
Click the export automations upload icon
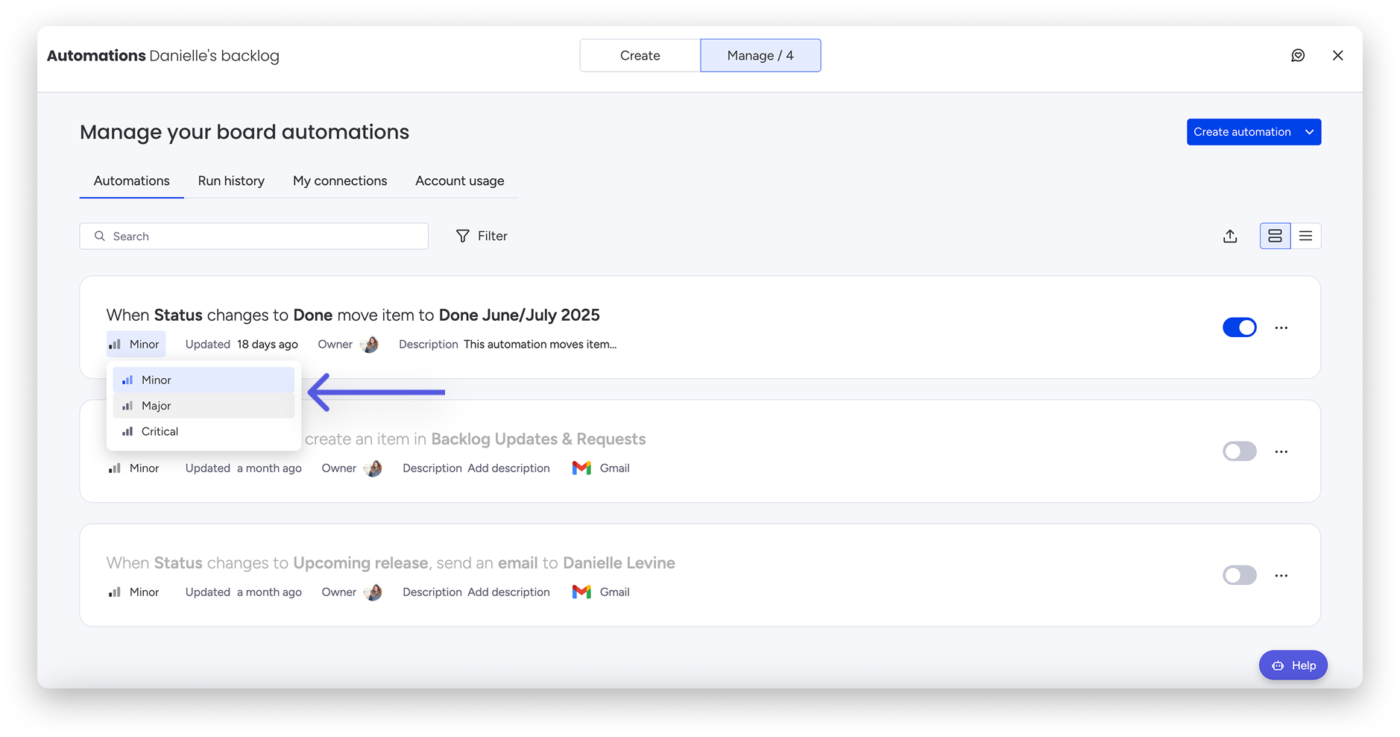(x=1230, y=236)
